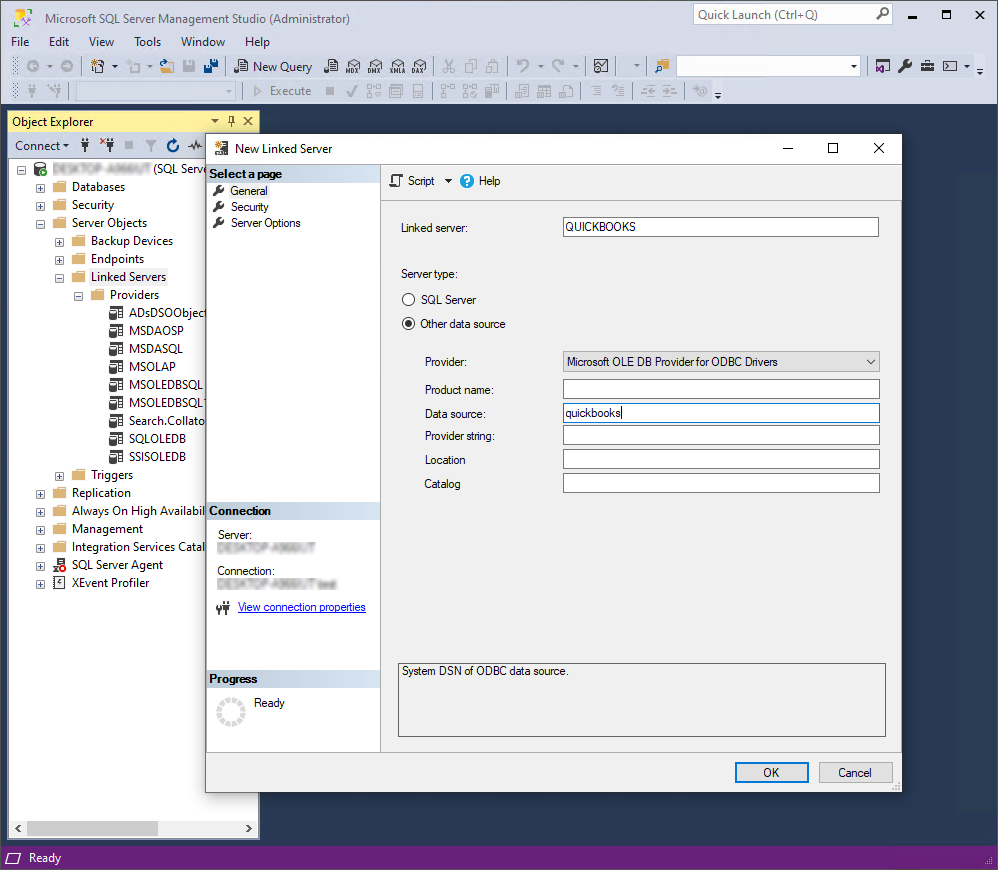Open the Tools menu
Screen dimensions: 998x870
(147, 41)
